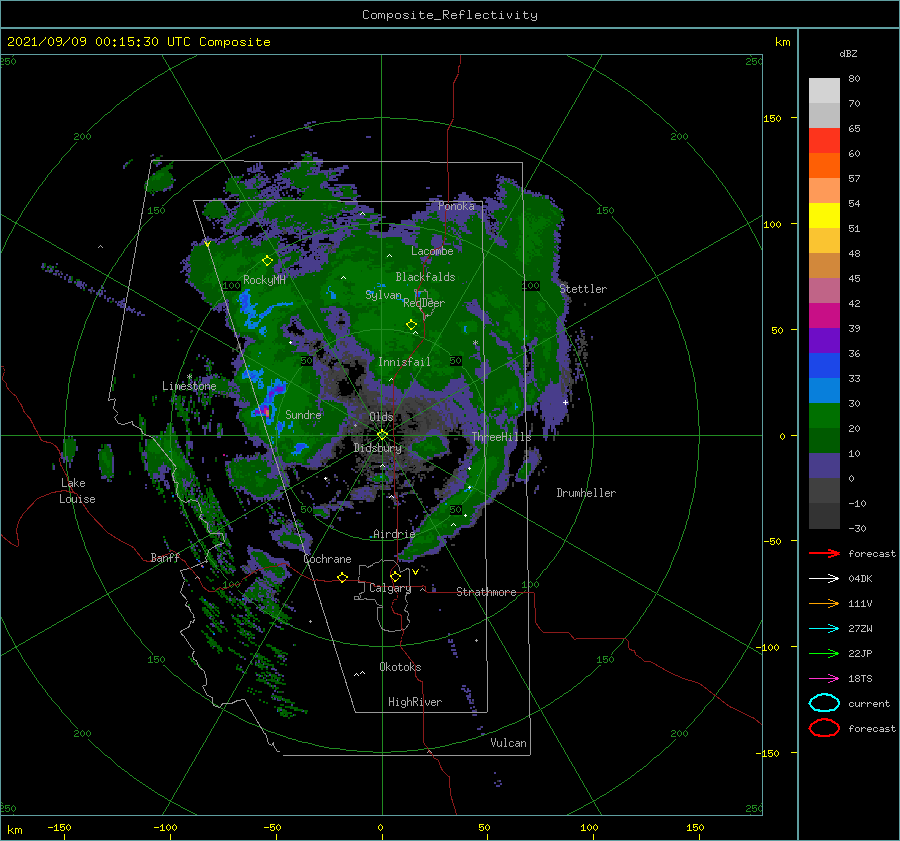The width and height of the screenshot is (900, 841).
Task: Click the red forecast arrow legend icon
Action: (824, 553)
